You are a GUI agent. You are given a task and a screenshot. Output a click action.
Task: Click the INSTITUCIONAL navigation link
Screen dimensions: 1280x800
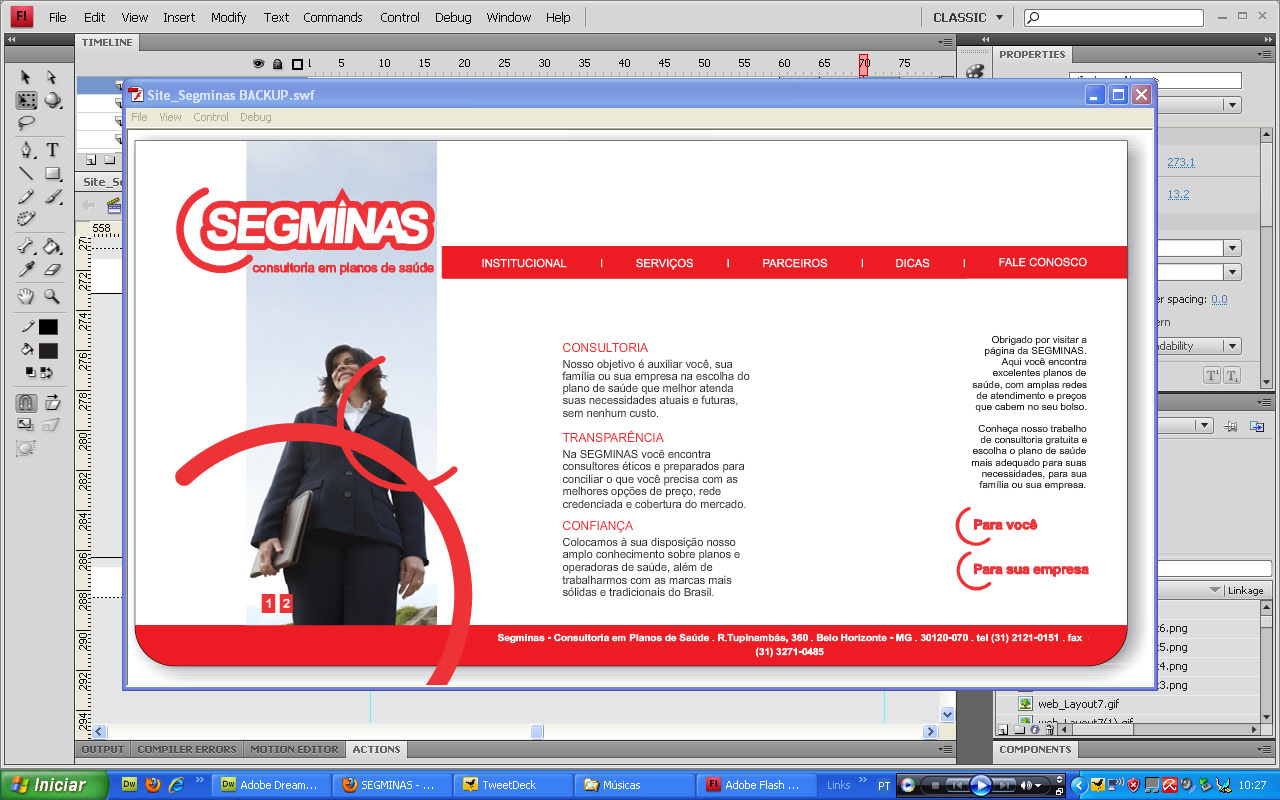pos(524,263)
